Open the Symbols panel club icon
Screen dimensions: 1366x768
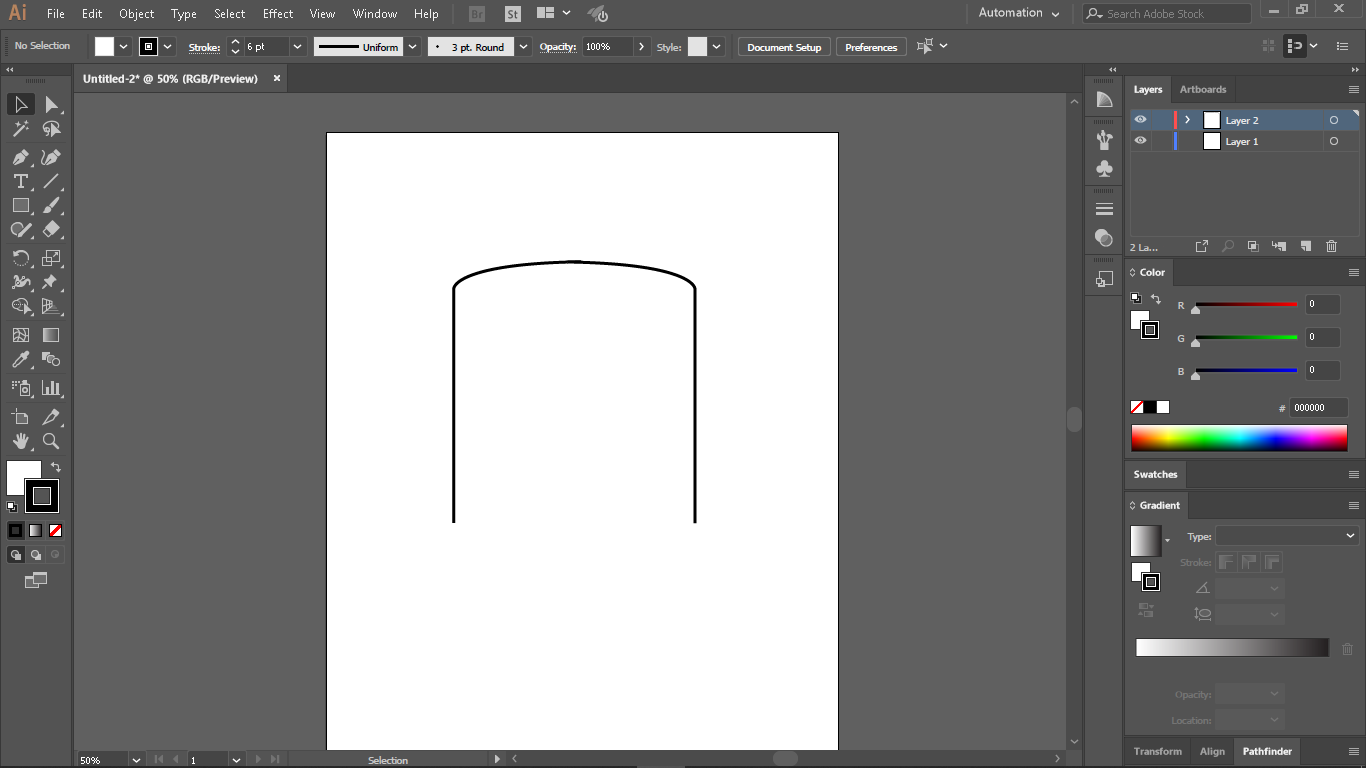point(1104,169)
